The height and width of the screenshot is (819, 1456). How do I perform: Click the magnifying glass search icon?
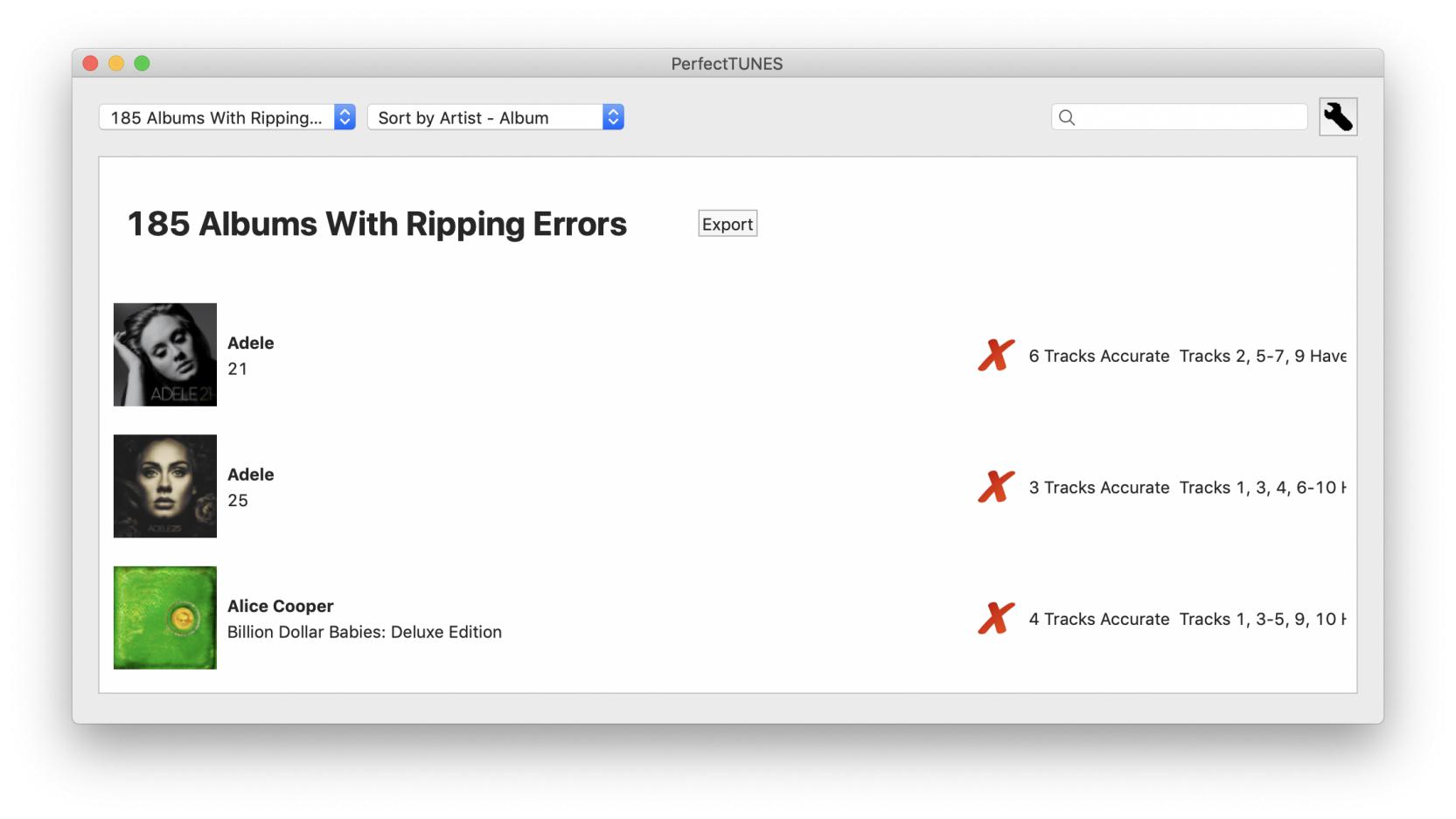[x=1067, y=117]
